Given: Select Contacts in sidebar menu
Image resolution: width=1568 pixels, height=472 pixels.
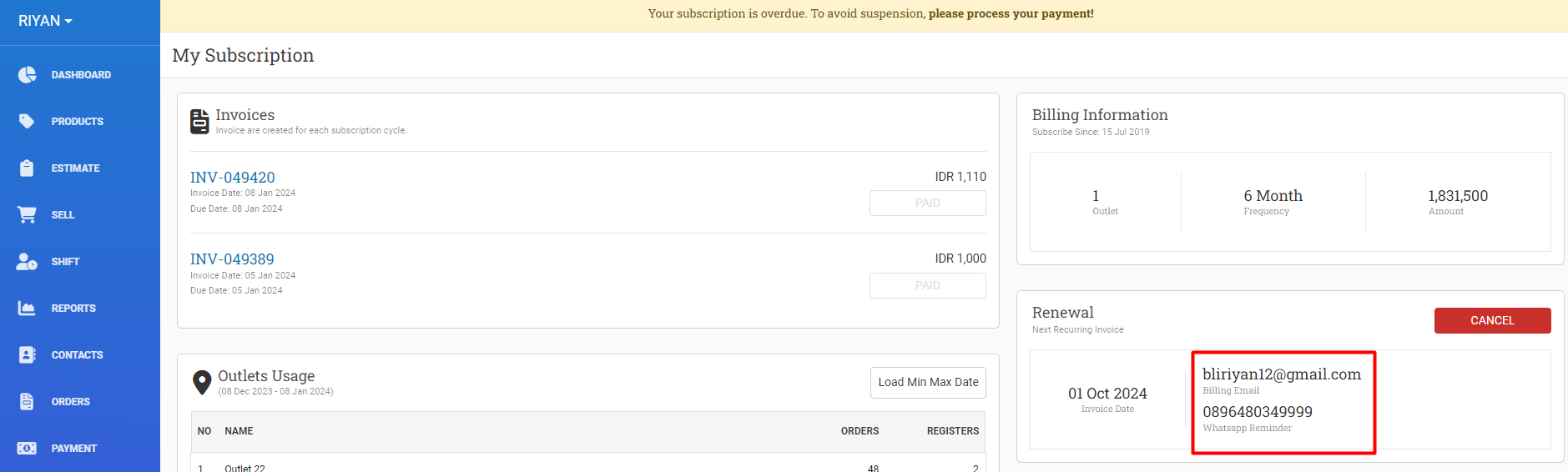Looking at the screenshot, I should [77, 354].
